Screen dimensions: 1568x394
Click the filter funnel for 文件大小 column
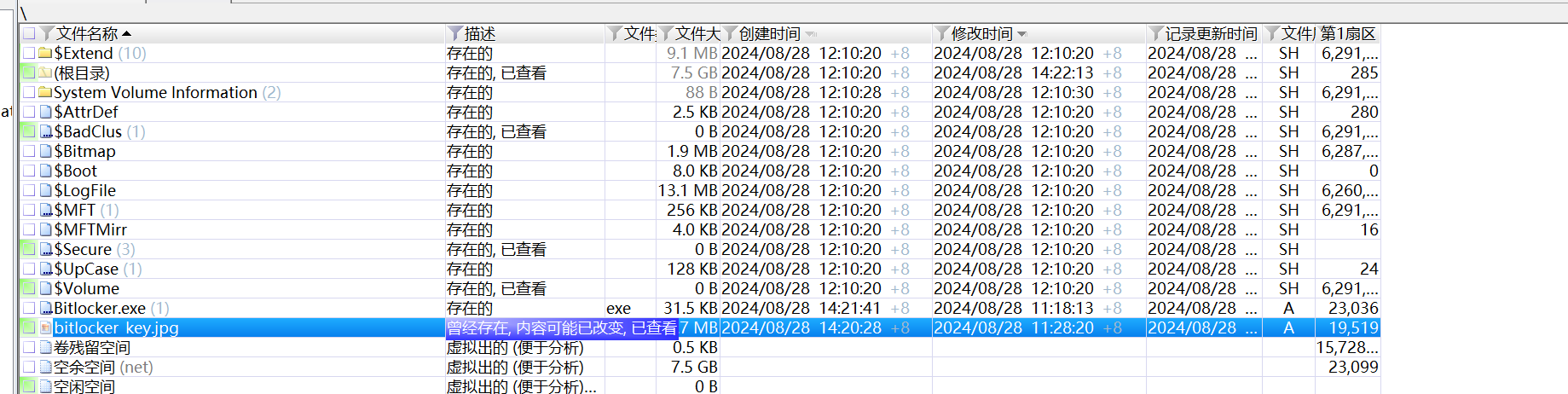(667, 33)
